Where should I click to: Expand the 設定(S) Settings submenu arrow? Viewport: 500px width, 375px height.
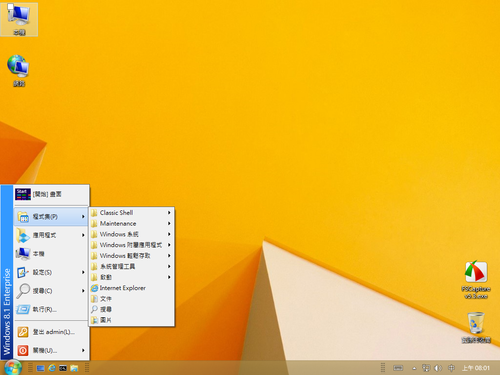pos(83,272)
